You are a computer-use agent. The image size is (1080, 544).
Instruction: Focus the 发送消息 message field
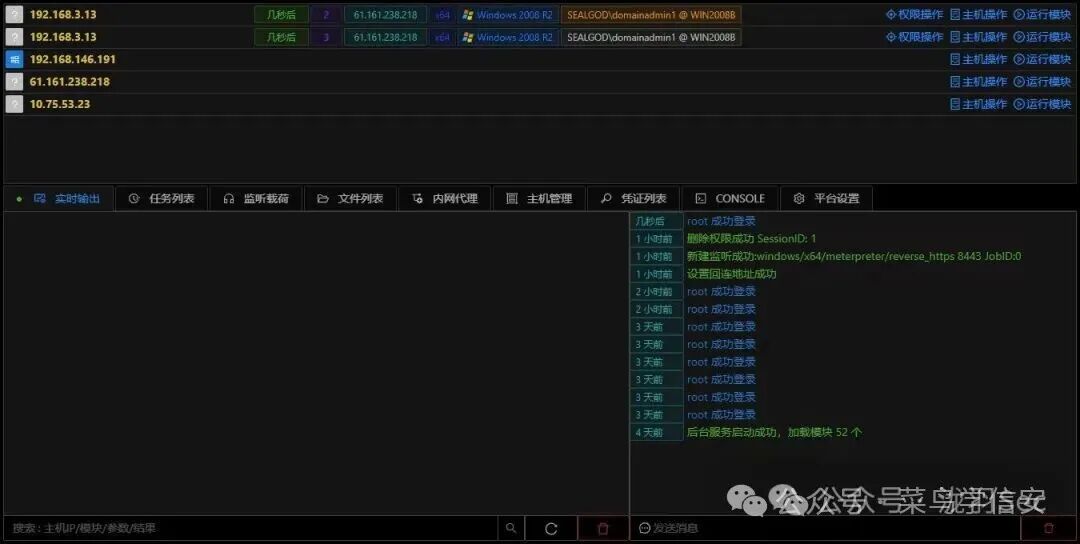pos(825,528)
